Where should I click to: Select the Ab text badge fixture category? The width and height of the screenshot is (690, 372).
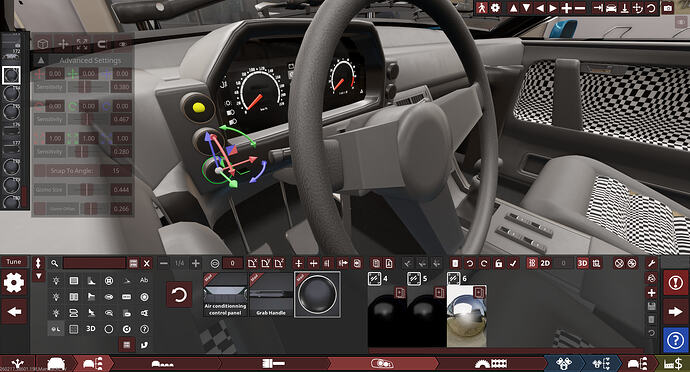[144, 280]
